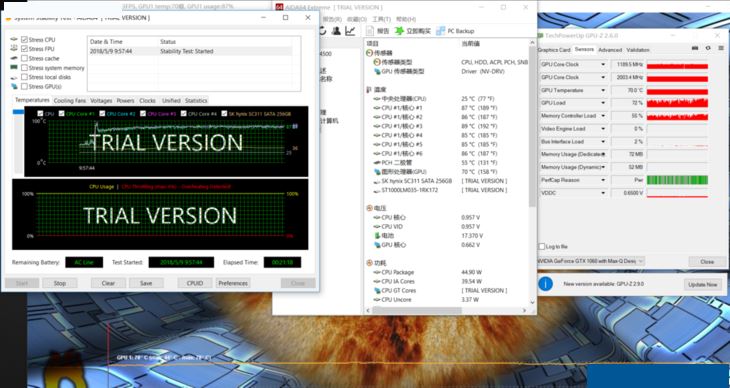Open the VDDC sensor dropdown
Screen dimensions: 730x388
pyautogui.click(x=603, y=193)
